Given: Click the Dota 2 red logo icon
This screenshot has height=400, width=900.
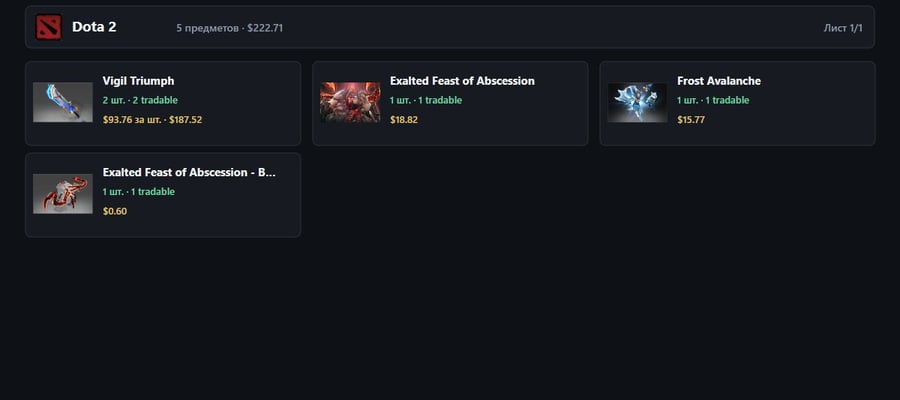Looking at the screenshot, I should [x=48, y=27].
